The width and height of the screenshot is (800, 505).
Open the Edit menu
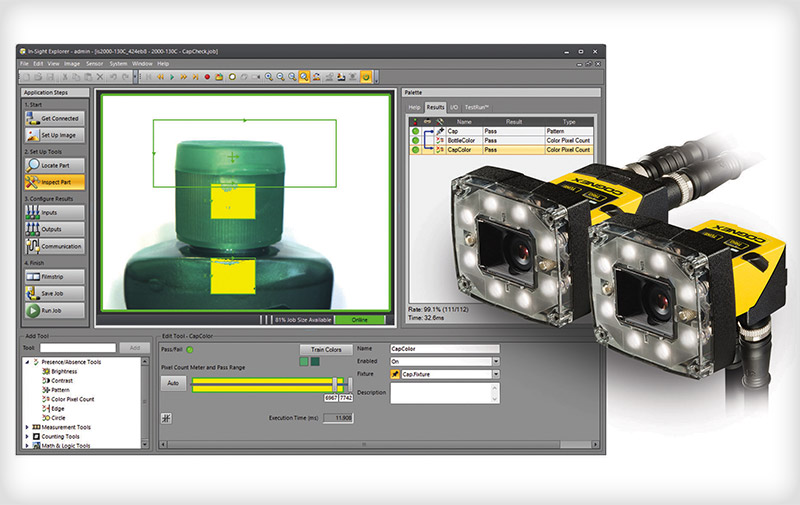pyautogui.click(x=38, y=64)
